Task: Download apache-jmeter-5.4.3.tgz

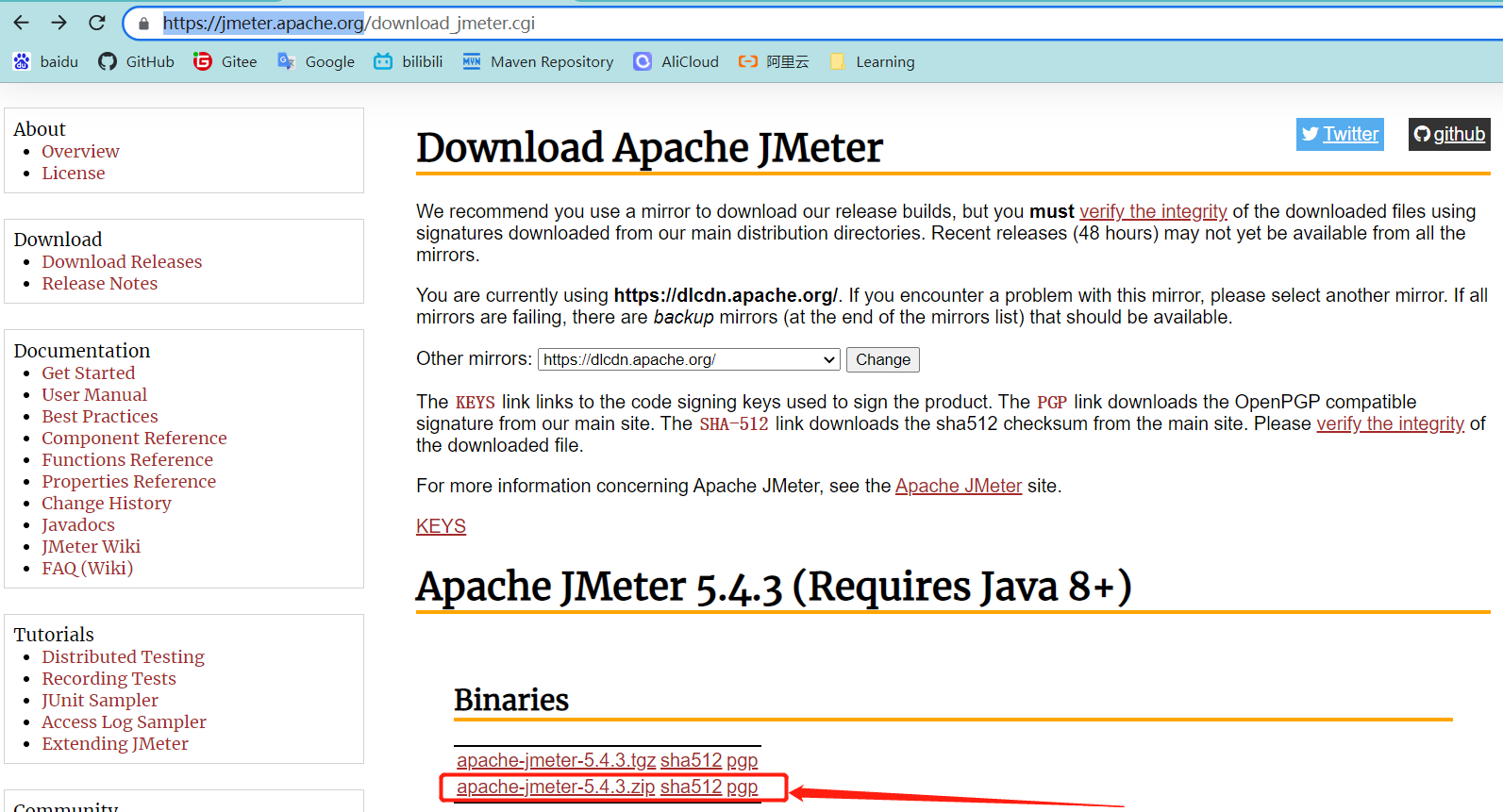Action: (x=556, y=760)
